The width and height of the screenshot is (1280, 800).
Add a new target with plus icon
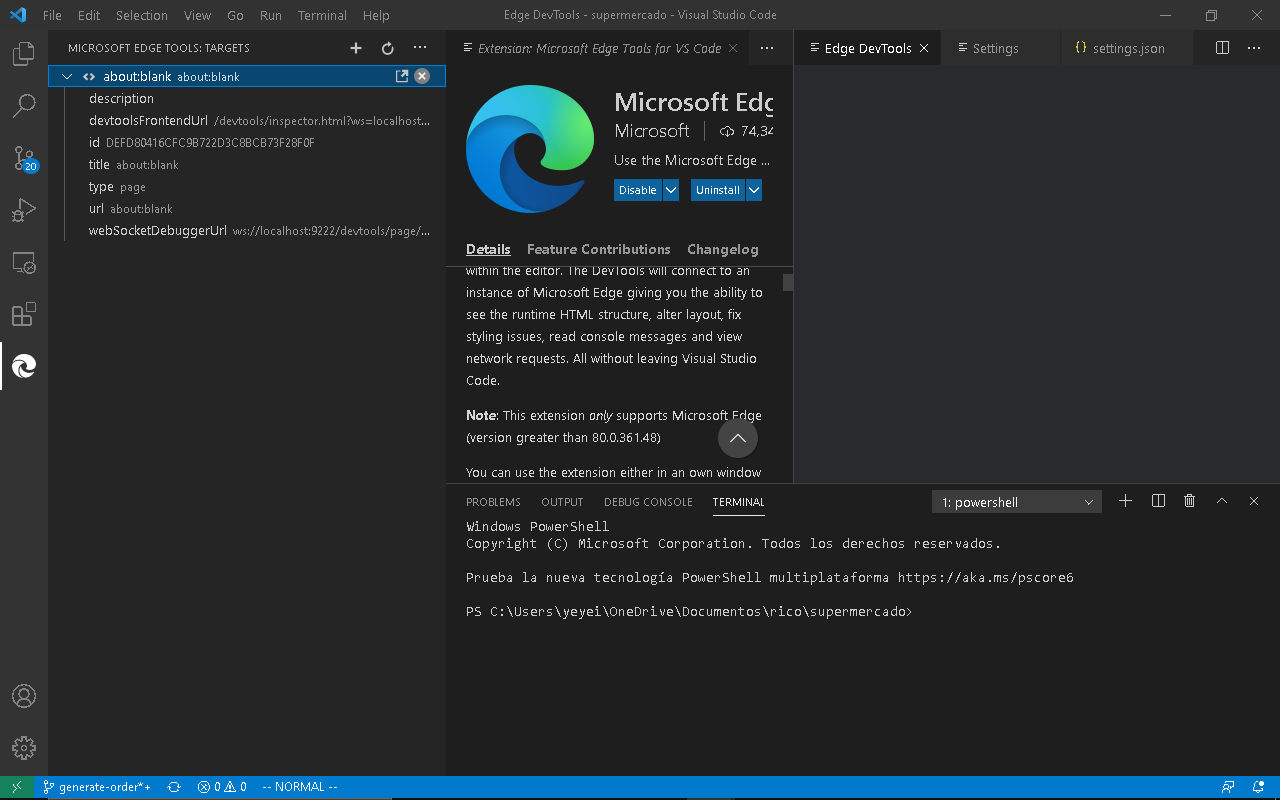[x=356, y=48]
